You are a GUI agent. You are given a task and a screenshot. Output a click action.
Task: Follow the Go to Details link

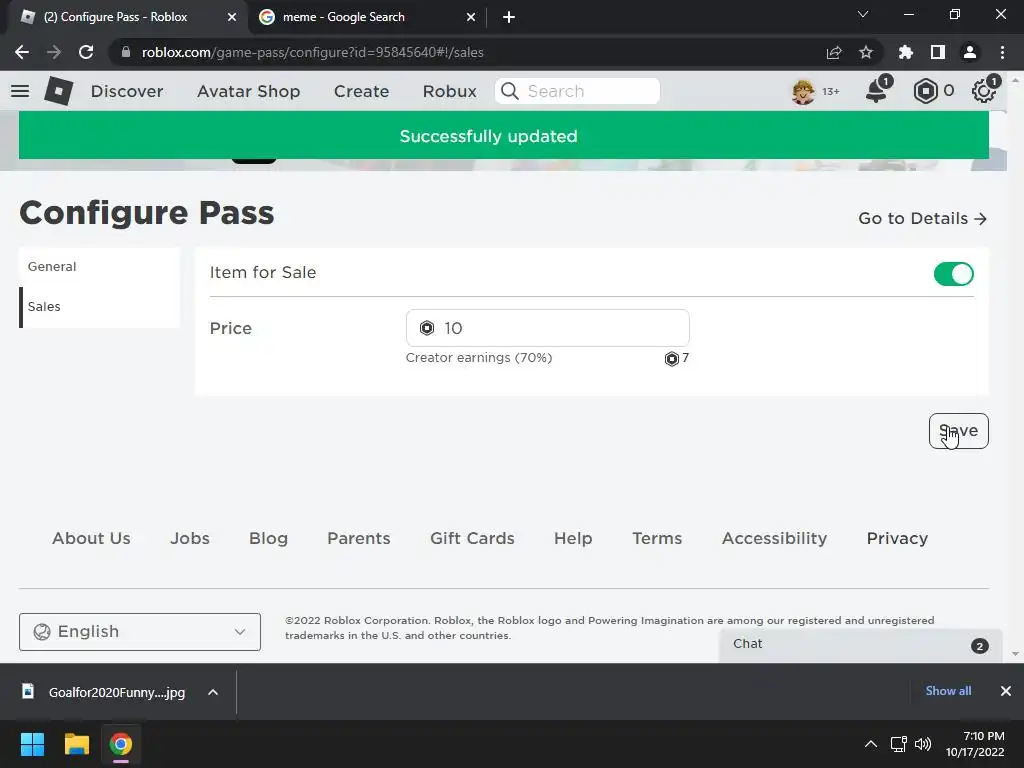tap(922, 218)
